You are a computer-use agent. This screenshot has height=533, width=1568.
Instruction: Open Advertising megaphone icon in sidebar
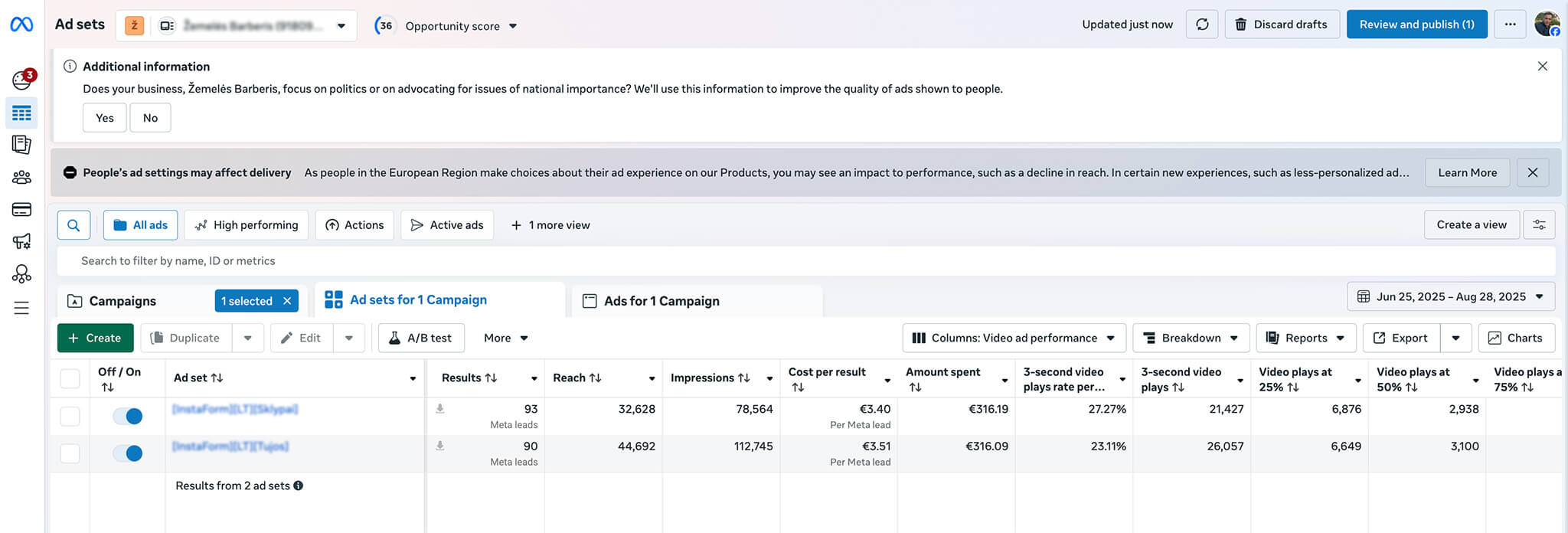[x=21, y=242]
